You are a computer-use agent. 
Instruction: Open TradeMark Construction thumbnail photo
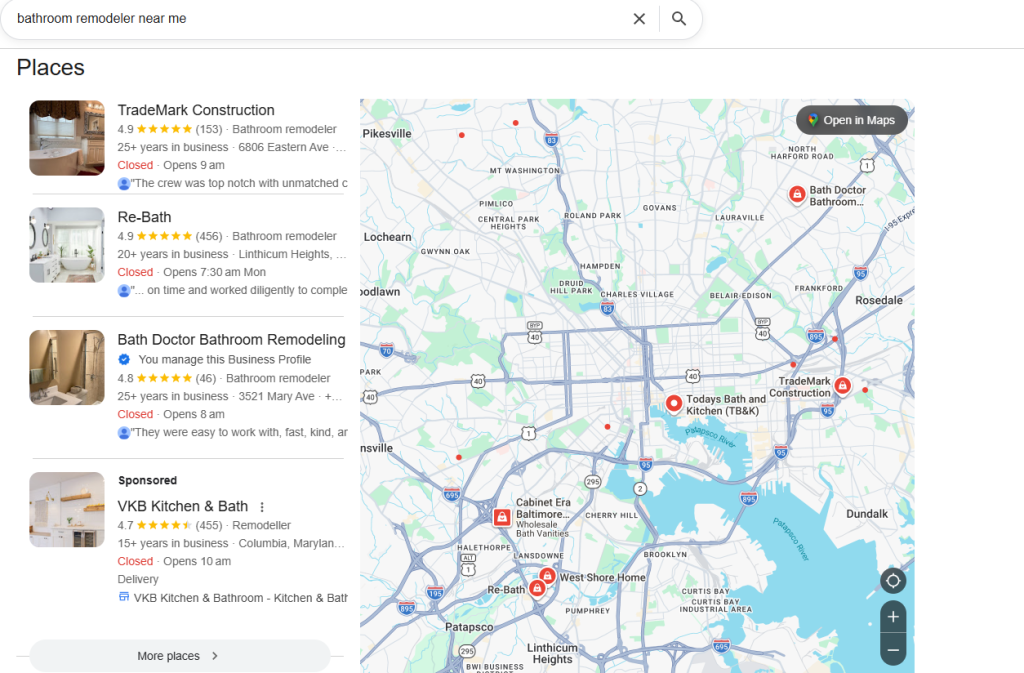tap(67, 138)
